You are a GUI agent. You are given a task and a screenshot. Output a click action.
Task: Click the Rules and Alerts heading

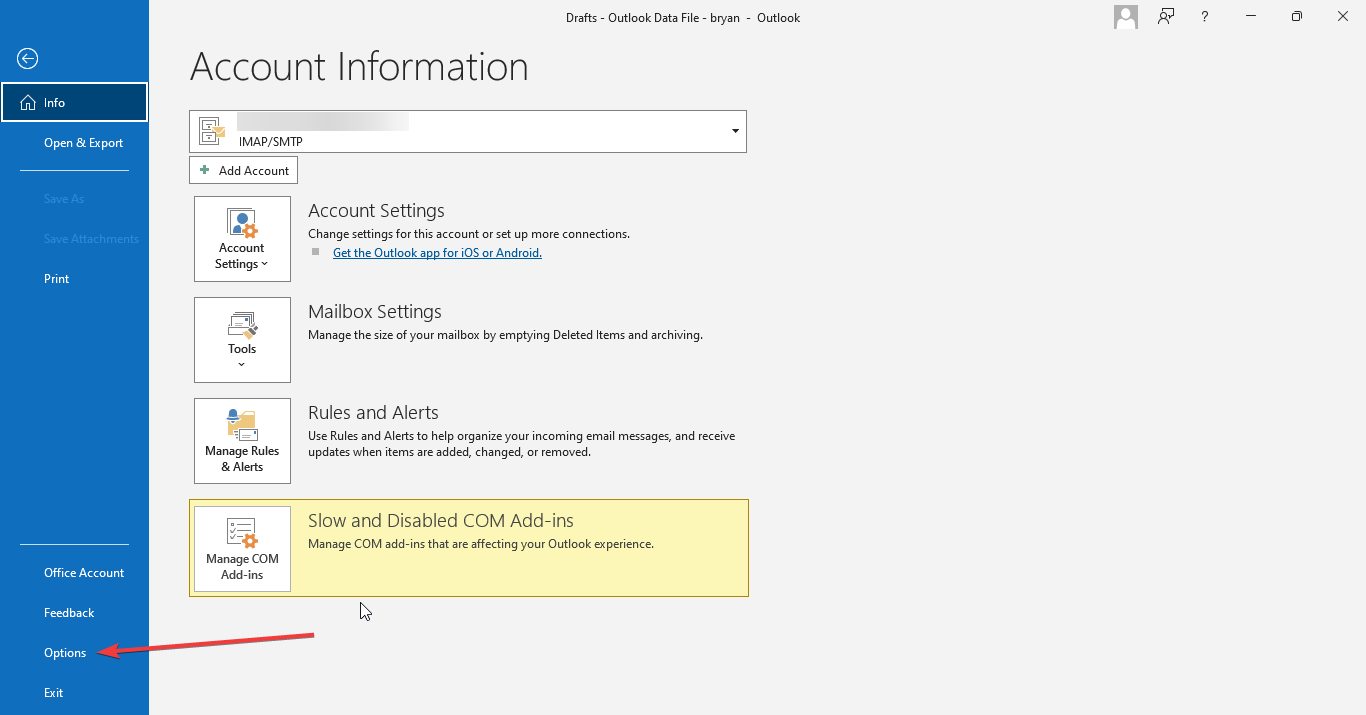(373, 413)
